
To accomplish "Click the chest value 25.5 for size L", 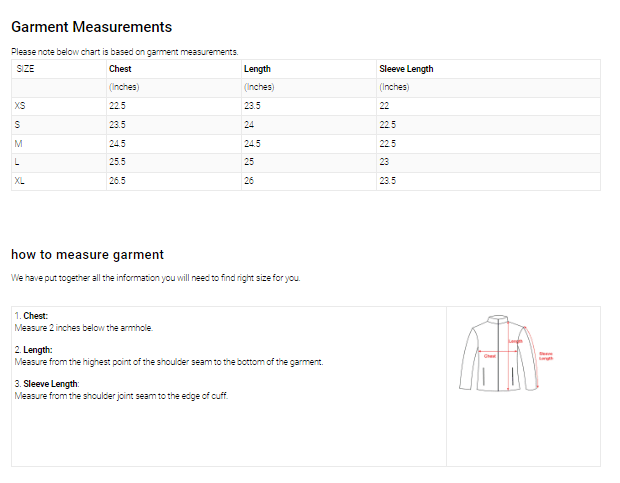I will click(117, 162).
